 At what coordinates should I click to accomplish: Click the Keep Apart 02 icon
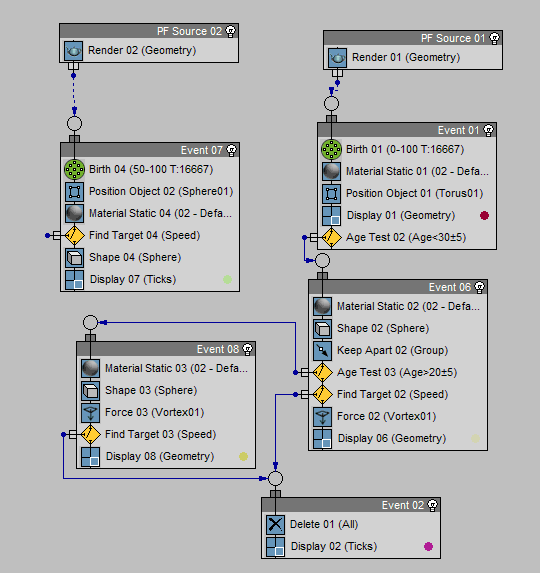coord(322,350)
